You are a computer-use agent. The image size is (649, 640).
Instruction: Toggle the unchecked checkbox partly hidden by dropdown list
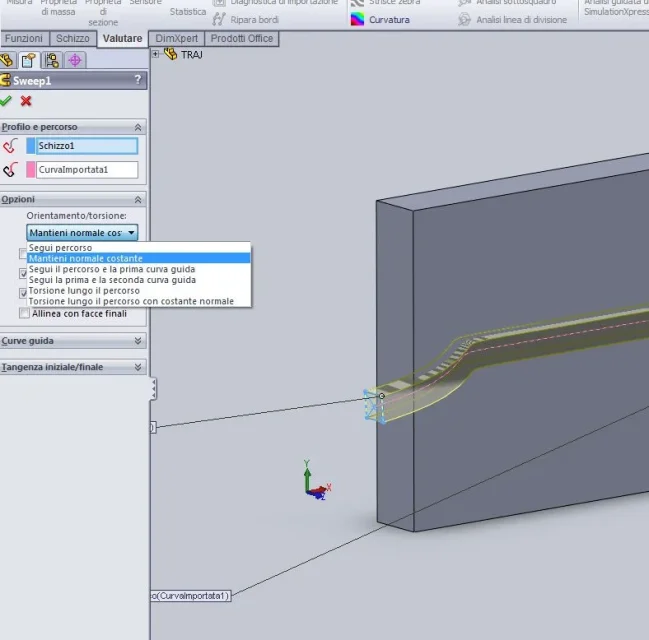point(23,253)
